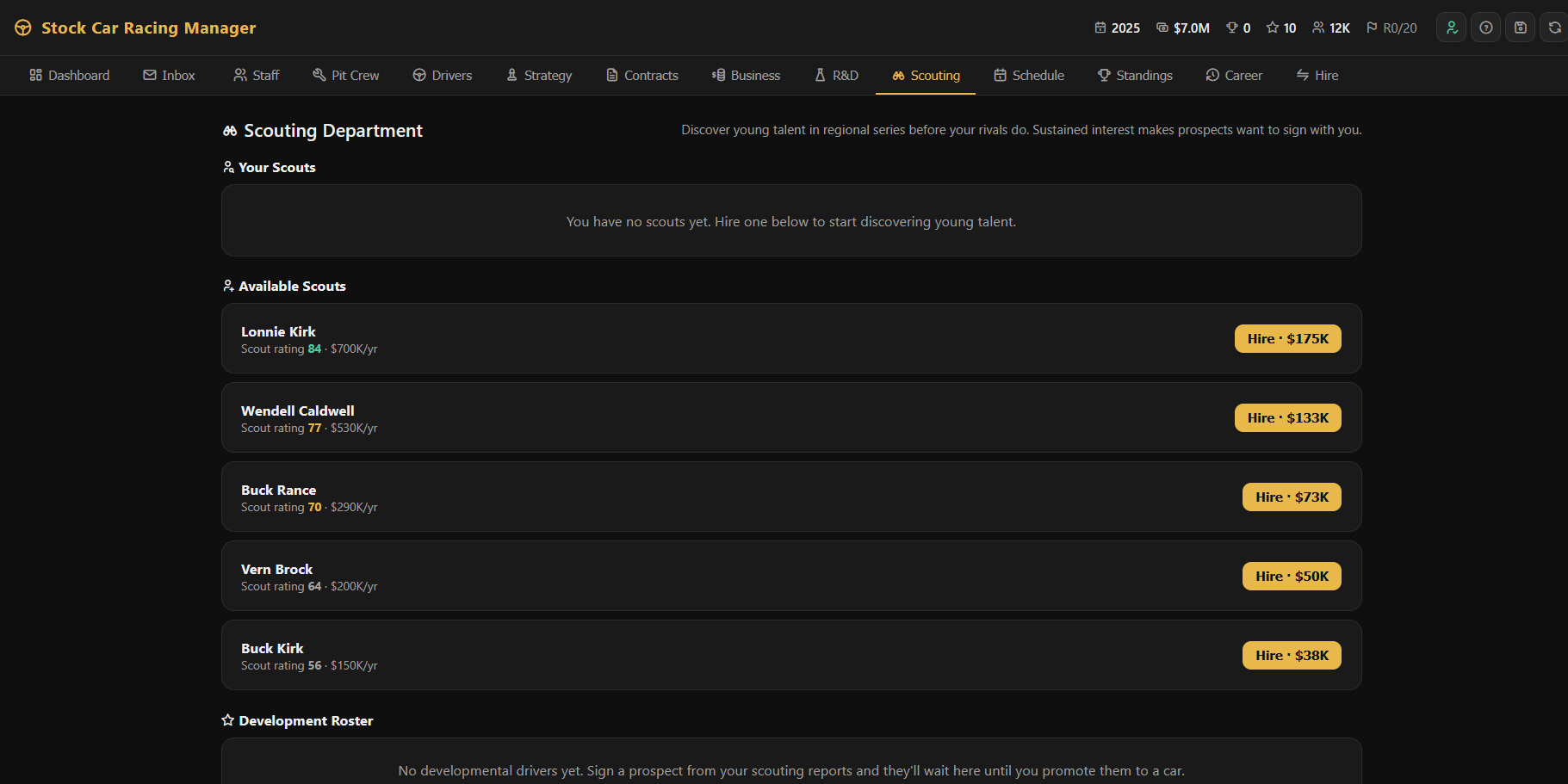Open the help question-mark button
This screenshot has height=784, width=1568.
[x=1485, y=28]
